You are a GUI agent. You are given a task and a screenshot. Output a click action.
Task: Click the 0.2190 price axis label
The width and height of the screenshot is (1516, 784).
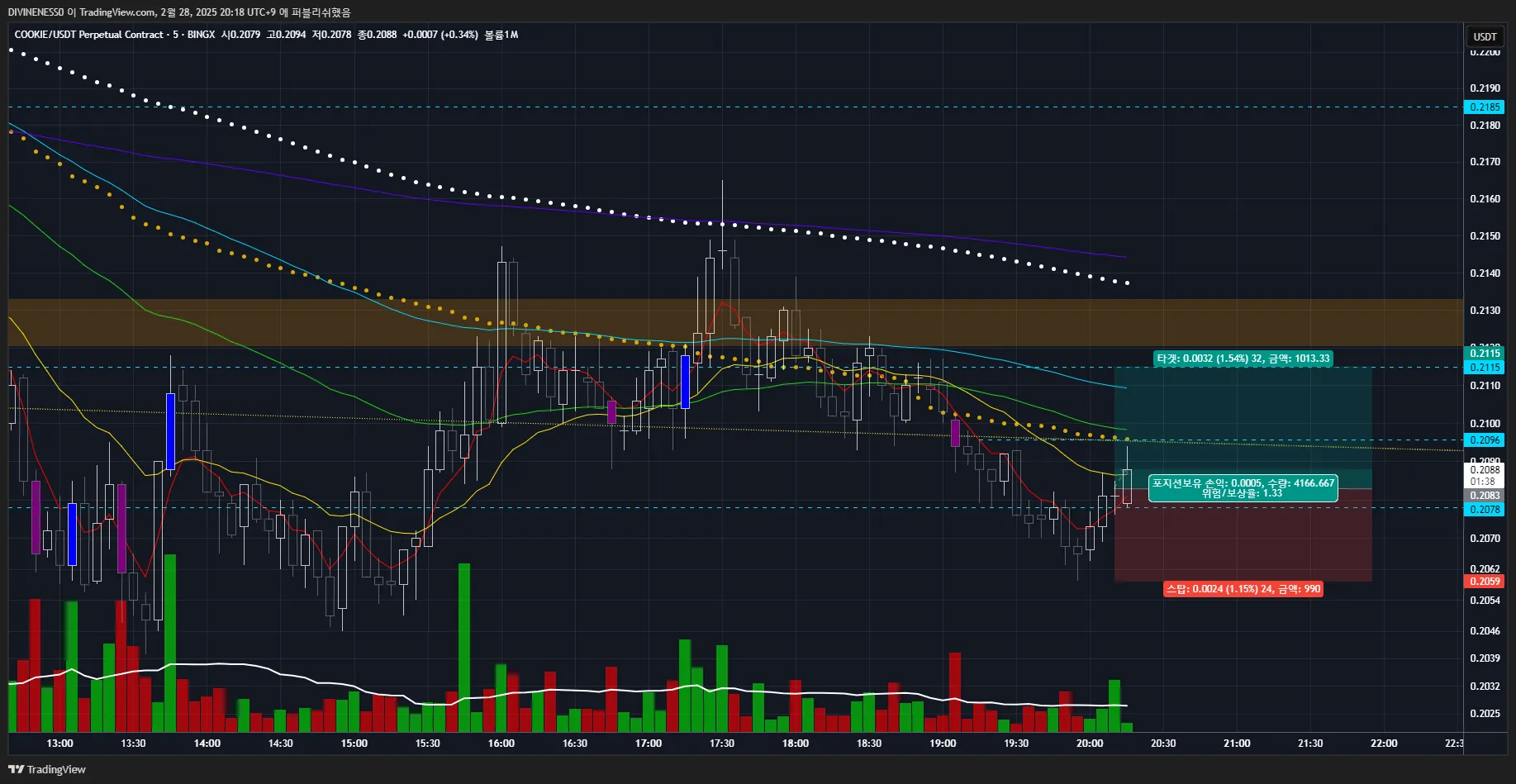point(1485,88)
